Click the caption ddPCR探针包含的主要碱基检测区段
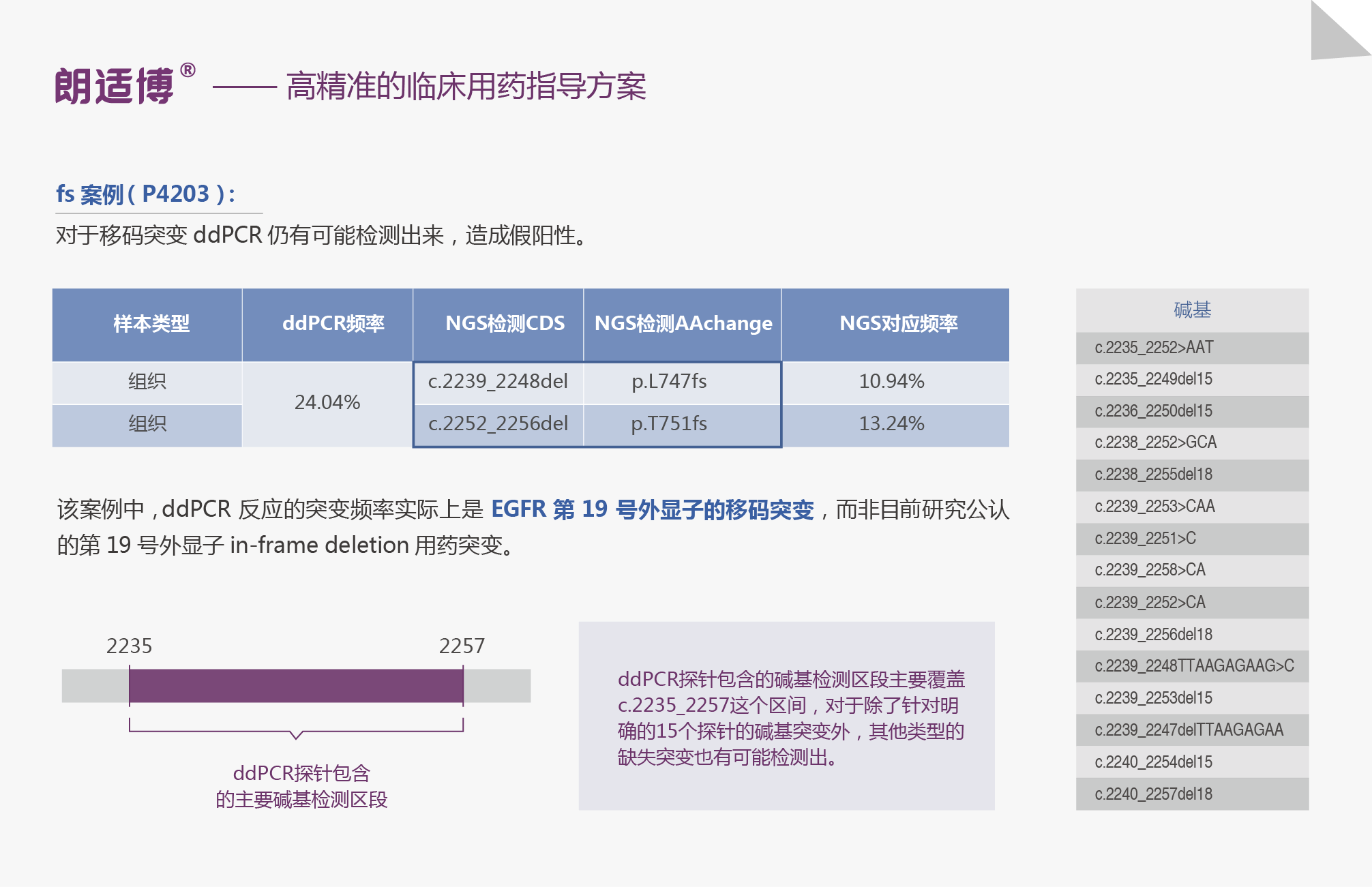This screenshot has height=887, width=1372. point(301,786)
